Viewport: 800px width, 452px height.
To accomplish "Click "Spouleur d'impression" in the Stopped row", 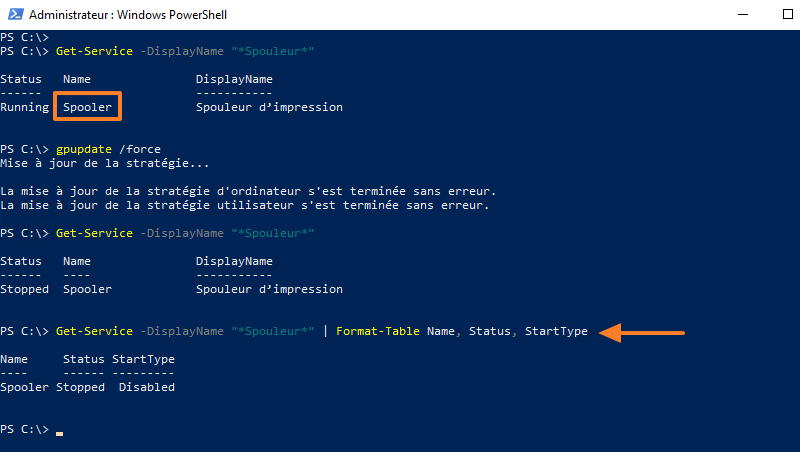I will (x=269, y=289).
